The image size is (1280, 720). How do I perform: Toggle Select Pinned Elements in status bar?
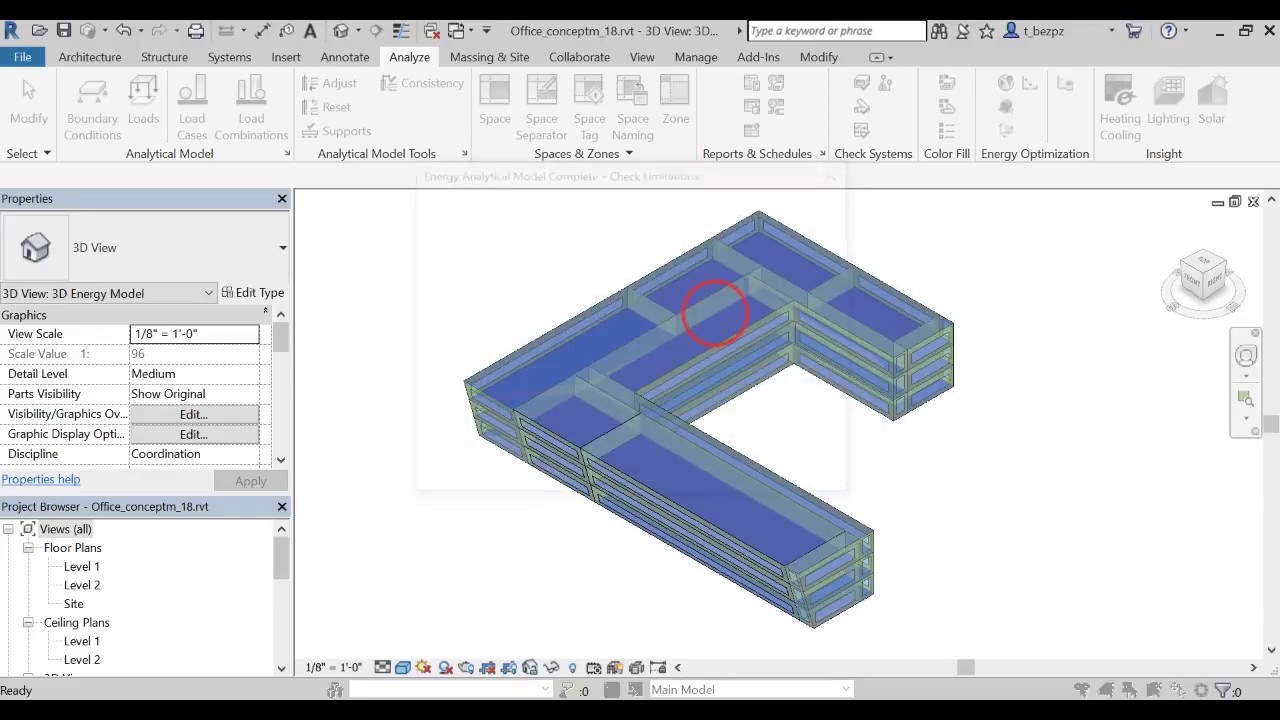(1129, 690)
